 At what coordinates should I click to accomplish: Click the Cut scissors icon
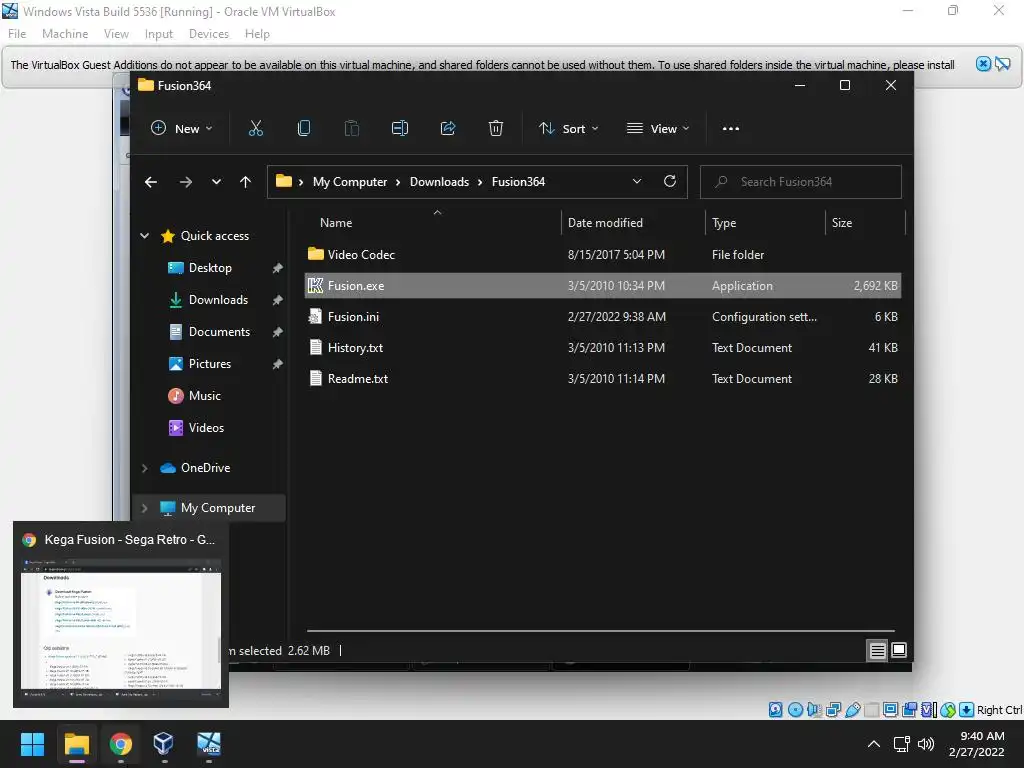click(x=255, y=129)
